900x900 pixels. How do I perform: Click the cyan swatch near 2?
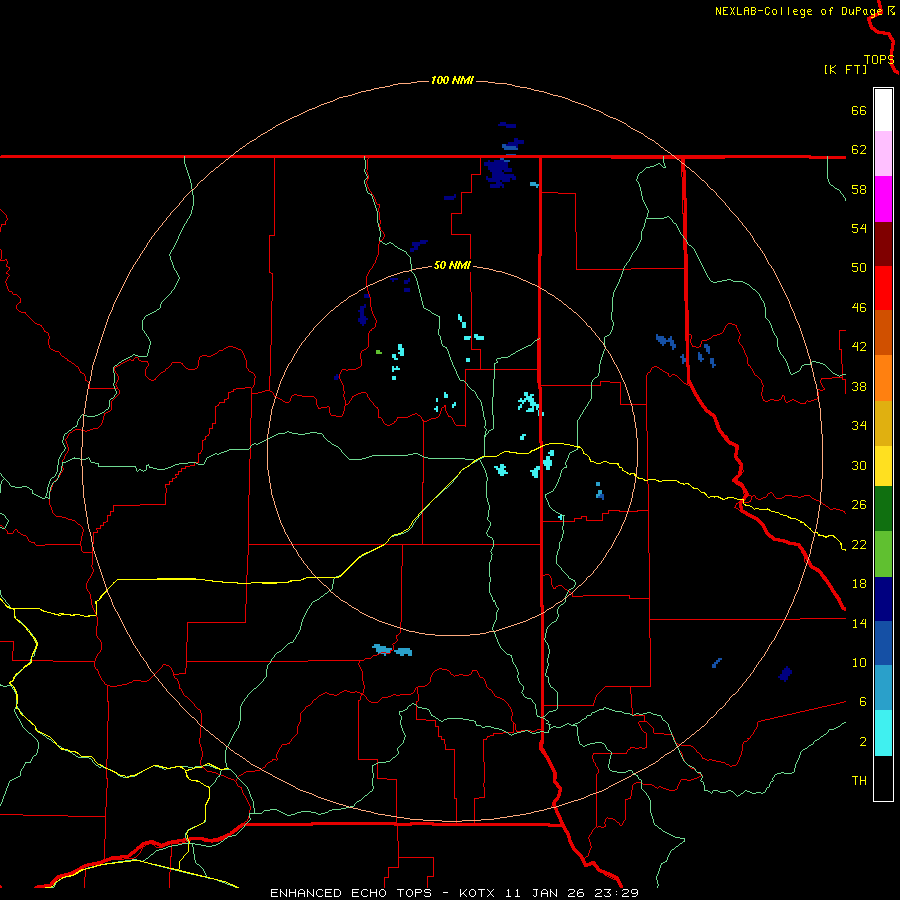[883, 733]
